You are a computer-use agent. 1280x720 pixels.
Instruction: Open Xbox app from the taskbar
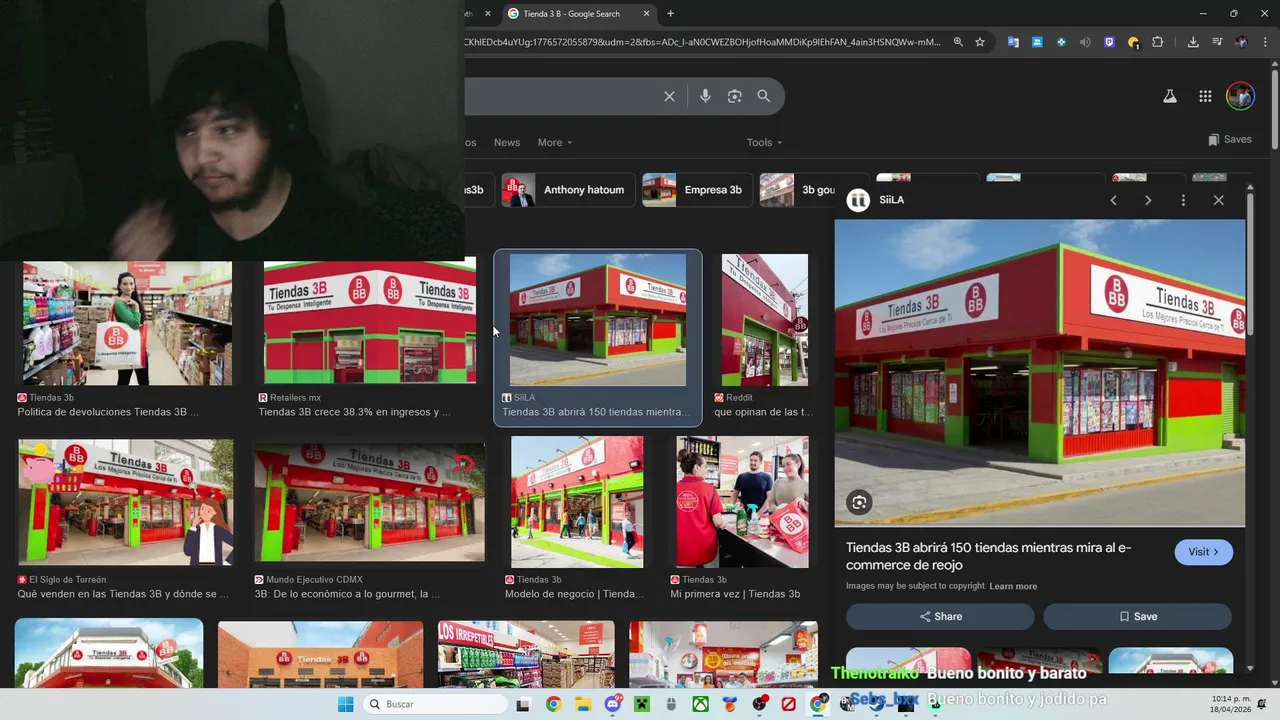point(701,704)
